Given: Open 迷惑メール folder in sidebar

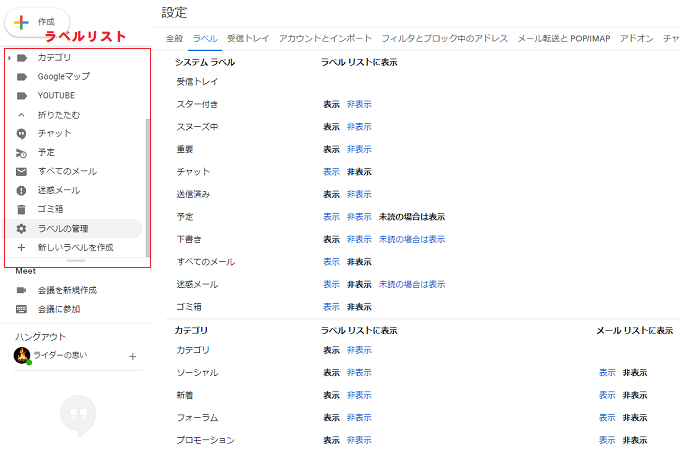Looking at the screenshot, I should (59, 190).
